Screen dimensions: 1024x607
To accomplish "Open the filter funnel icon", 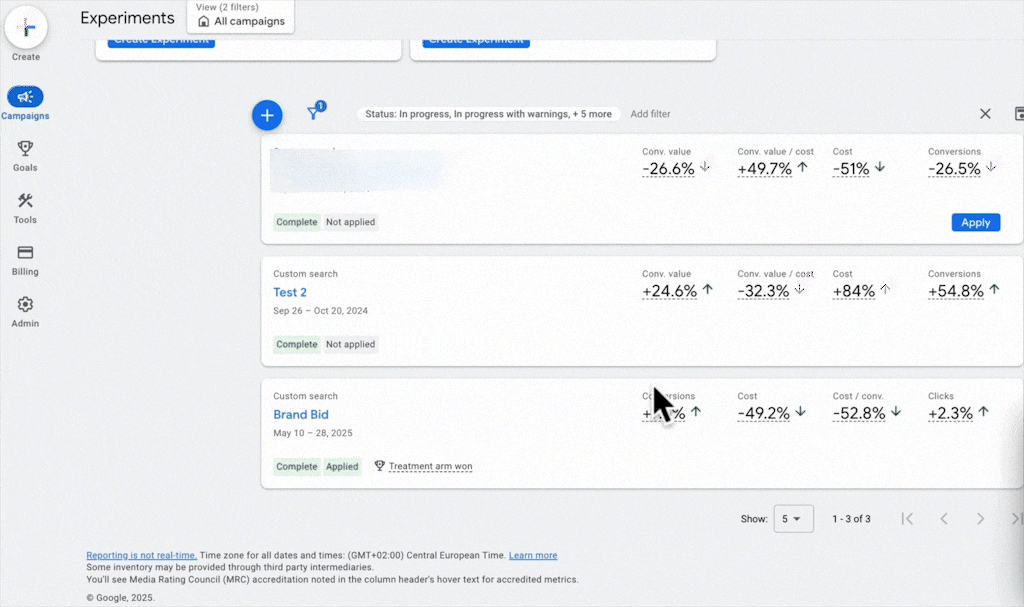I will [314, 114].
